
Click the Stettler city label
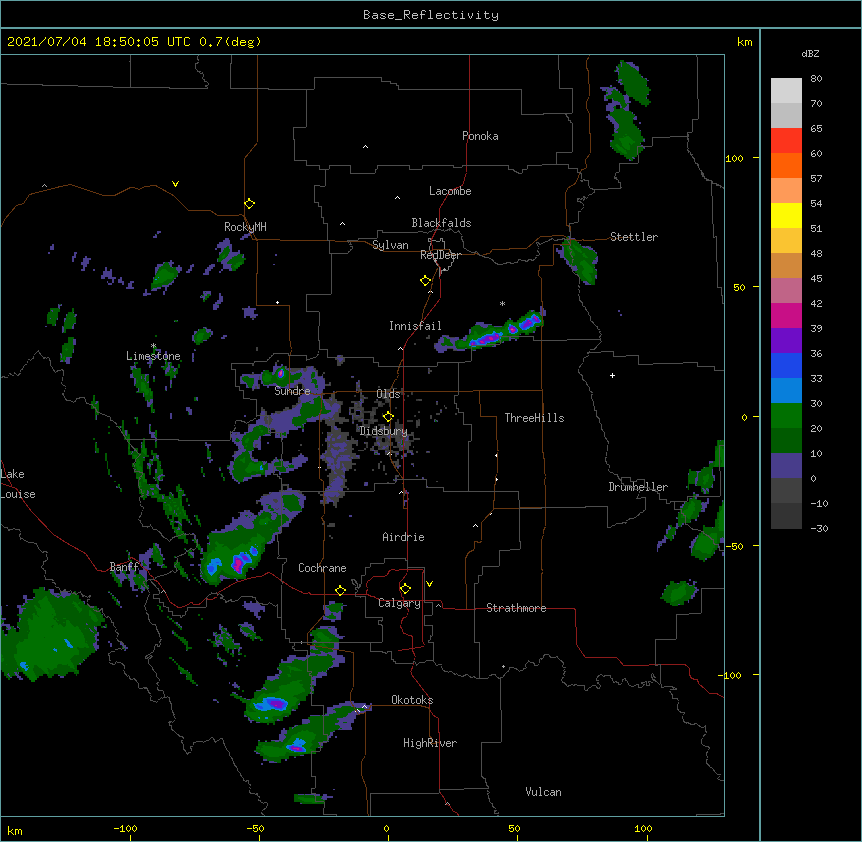pos(634,237)
